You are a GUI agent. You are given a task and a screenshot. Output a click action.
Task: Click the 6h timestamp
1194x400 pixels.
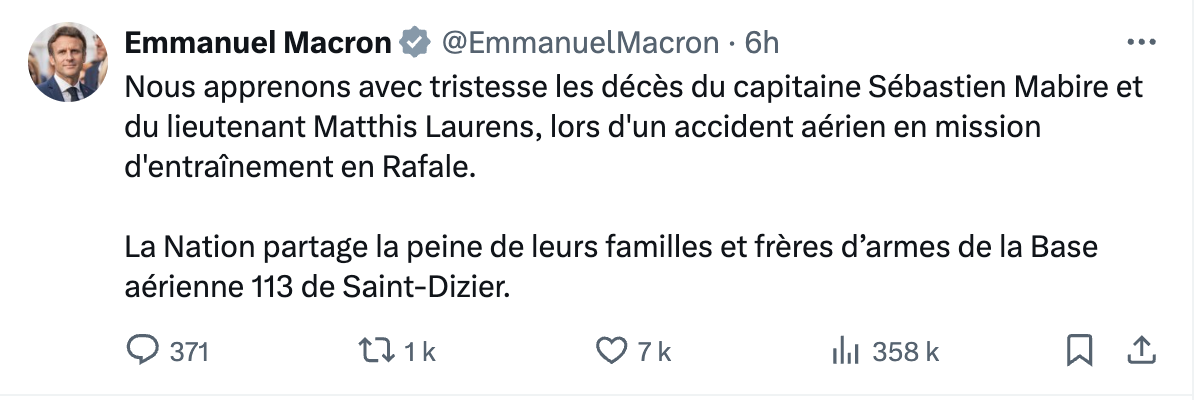762,43
